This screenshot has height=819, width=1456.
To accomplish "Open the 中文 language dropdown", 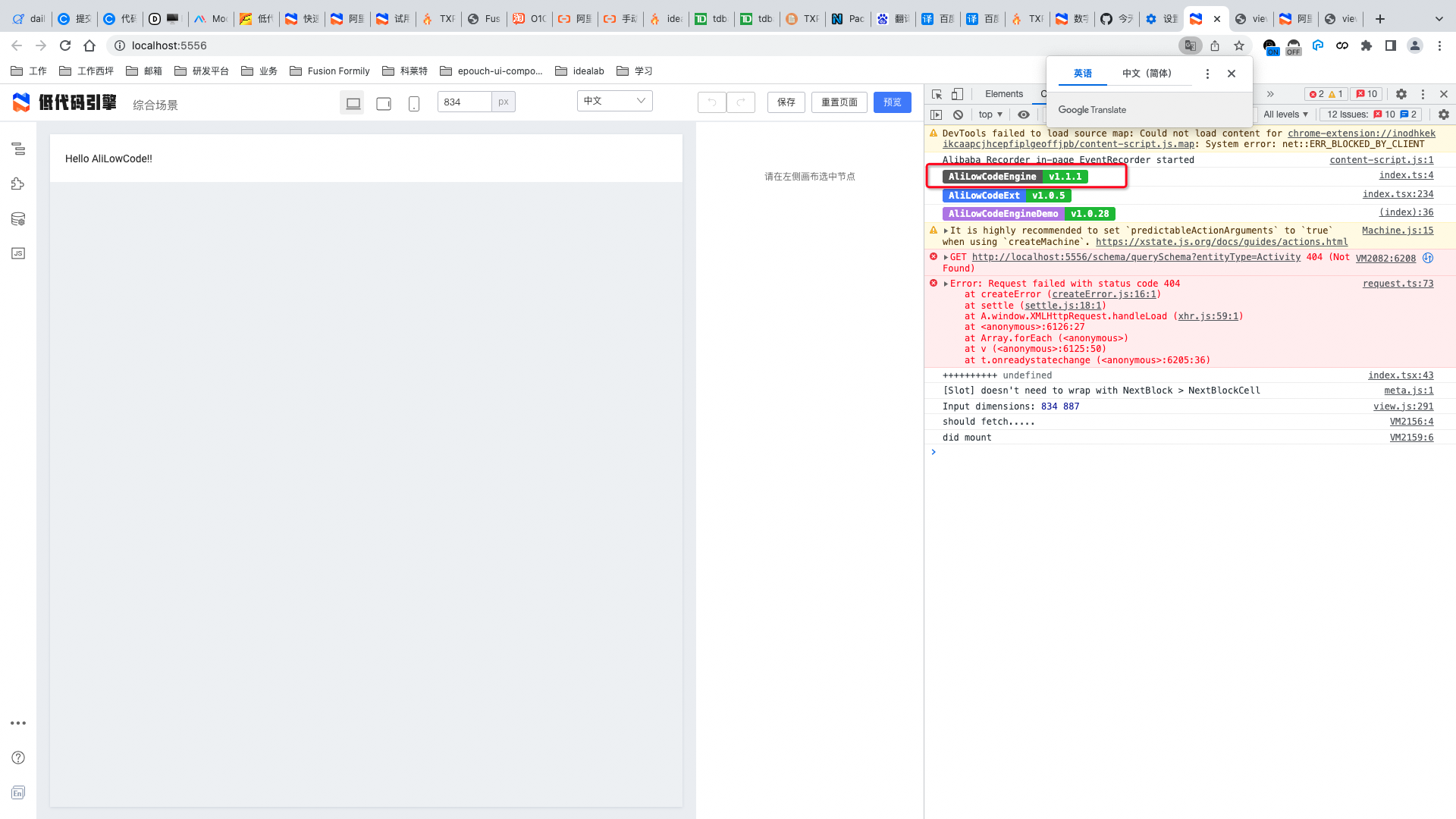I will (614, 101).
